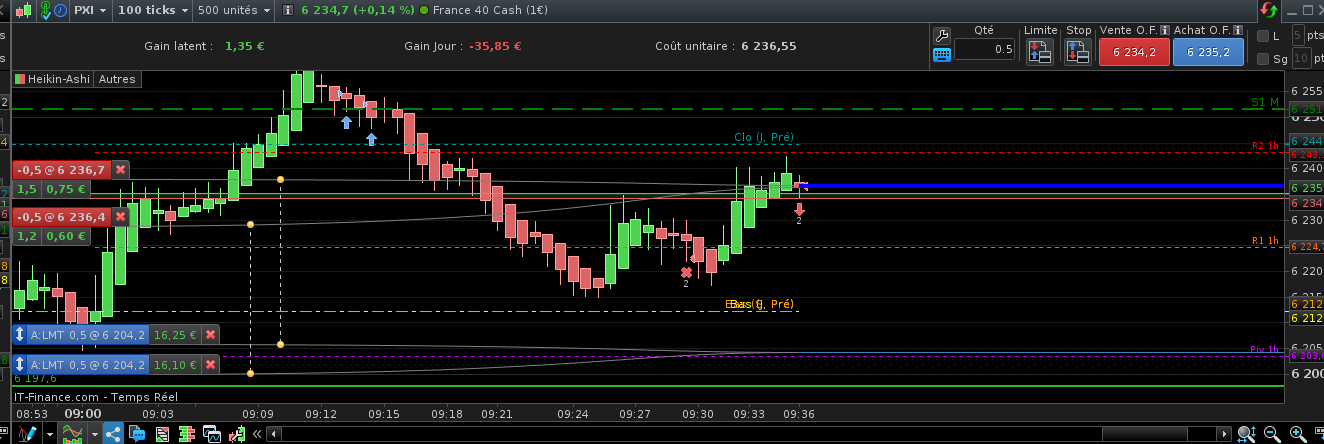
Task: Cancel the -0,5 @ 6 236,4 order
Action: click(x=121, y=217)
